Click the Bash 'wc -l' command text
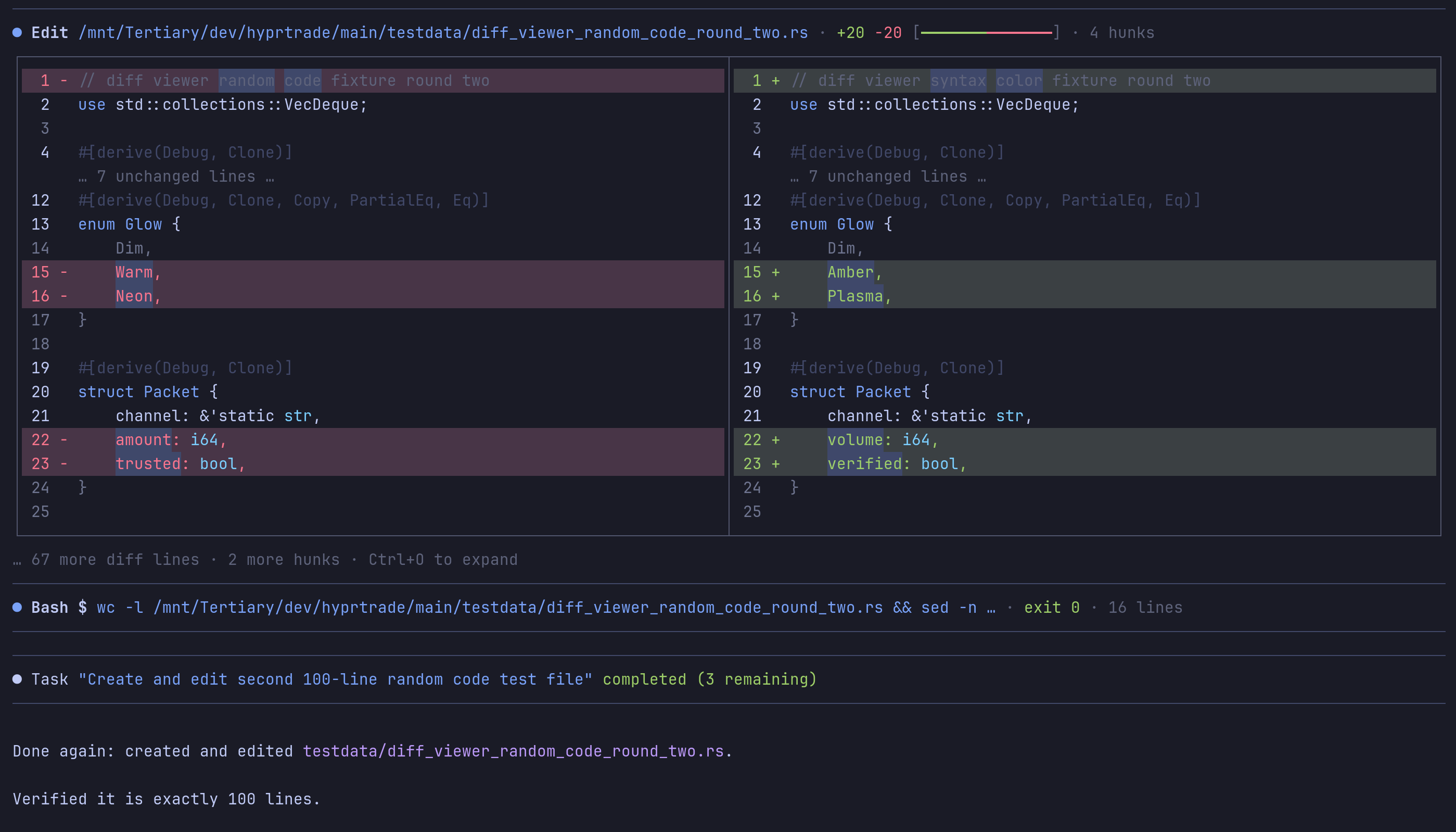Viewport: 1456px width, 832px height. tap(546, 608)
